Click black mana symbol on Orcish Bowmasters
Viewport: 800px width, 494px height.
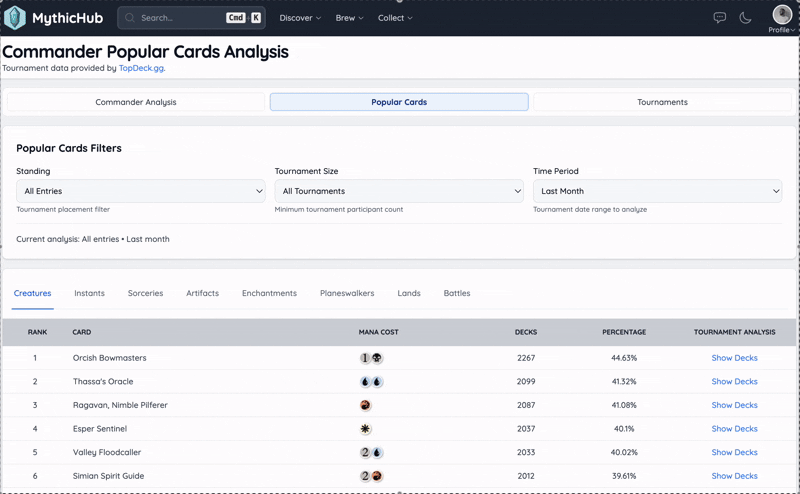point(377,358)
